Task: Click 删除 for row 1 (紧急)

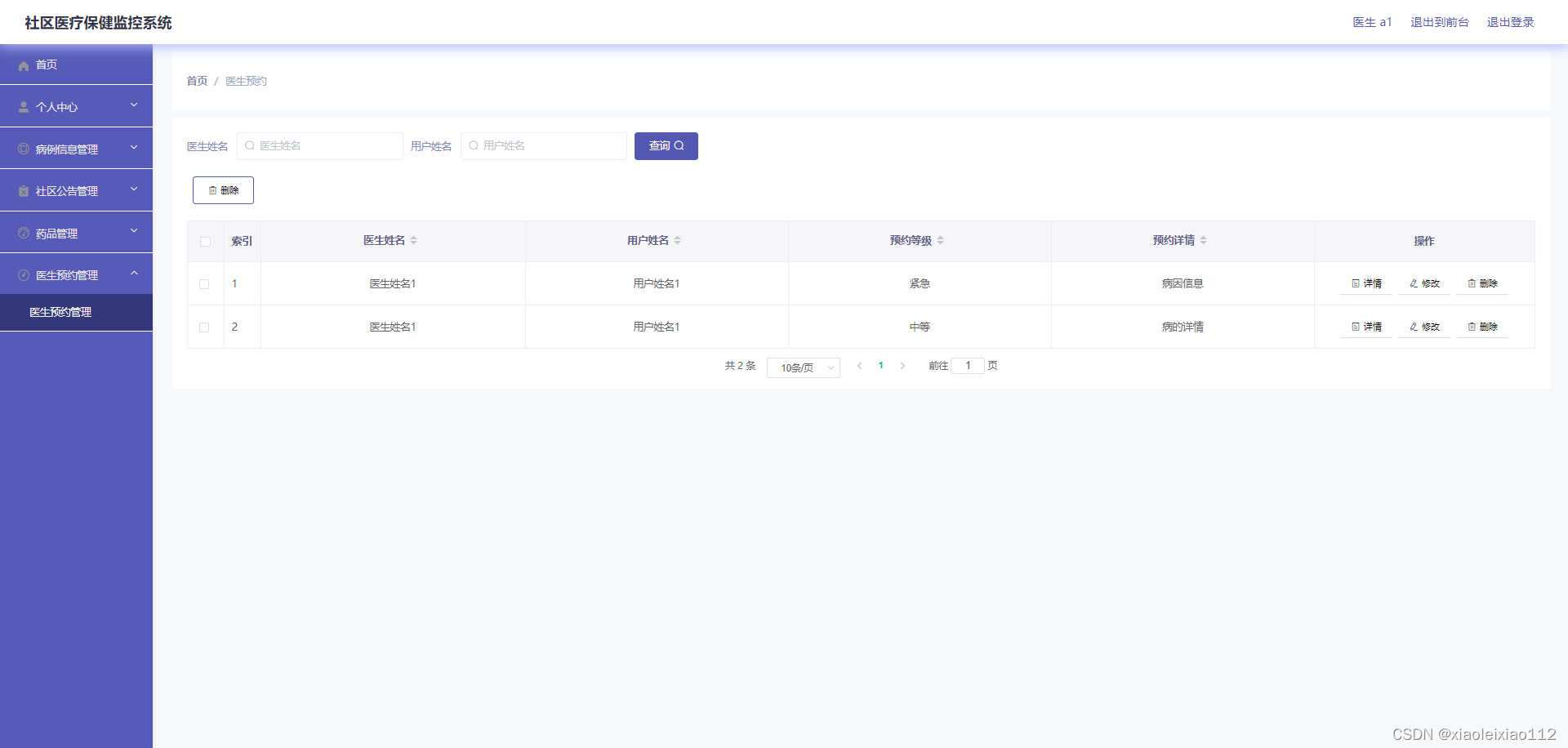Action: [1482, 283]
